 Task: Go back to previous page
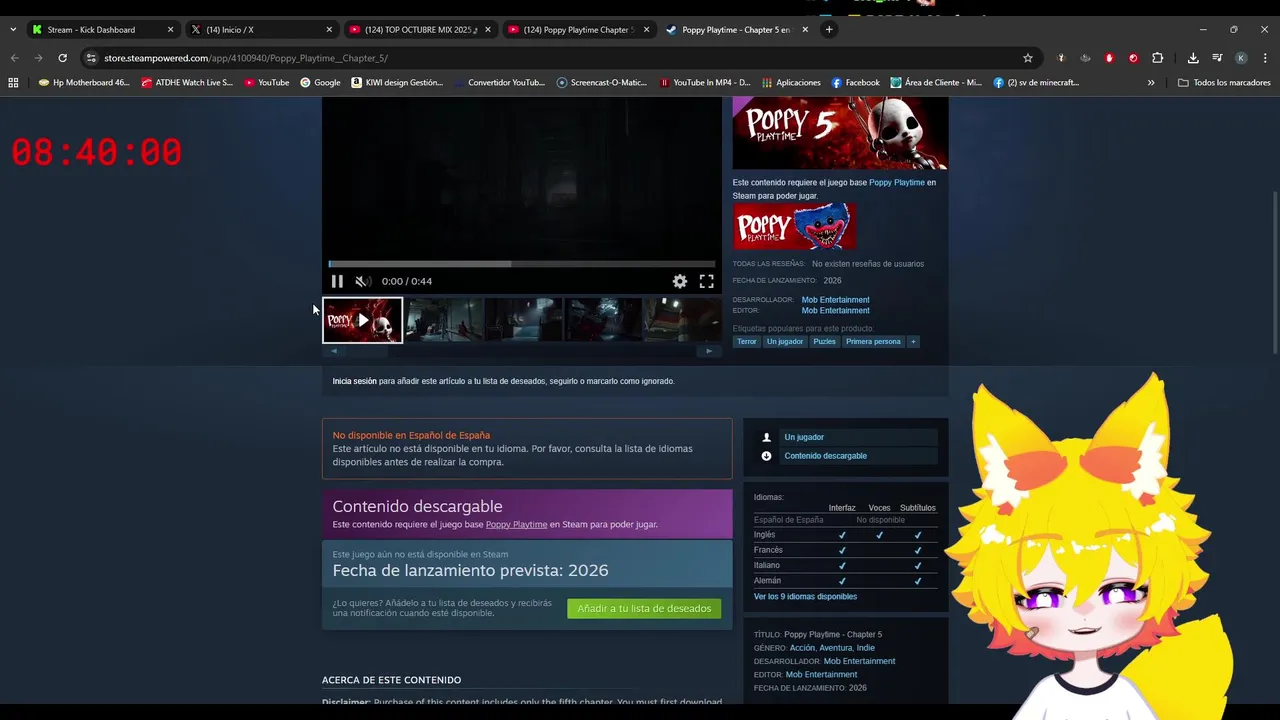pyautogui.click(x=14, y=58)
